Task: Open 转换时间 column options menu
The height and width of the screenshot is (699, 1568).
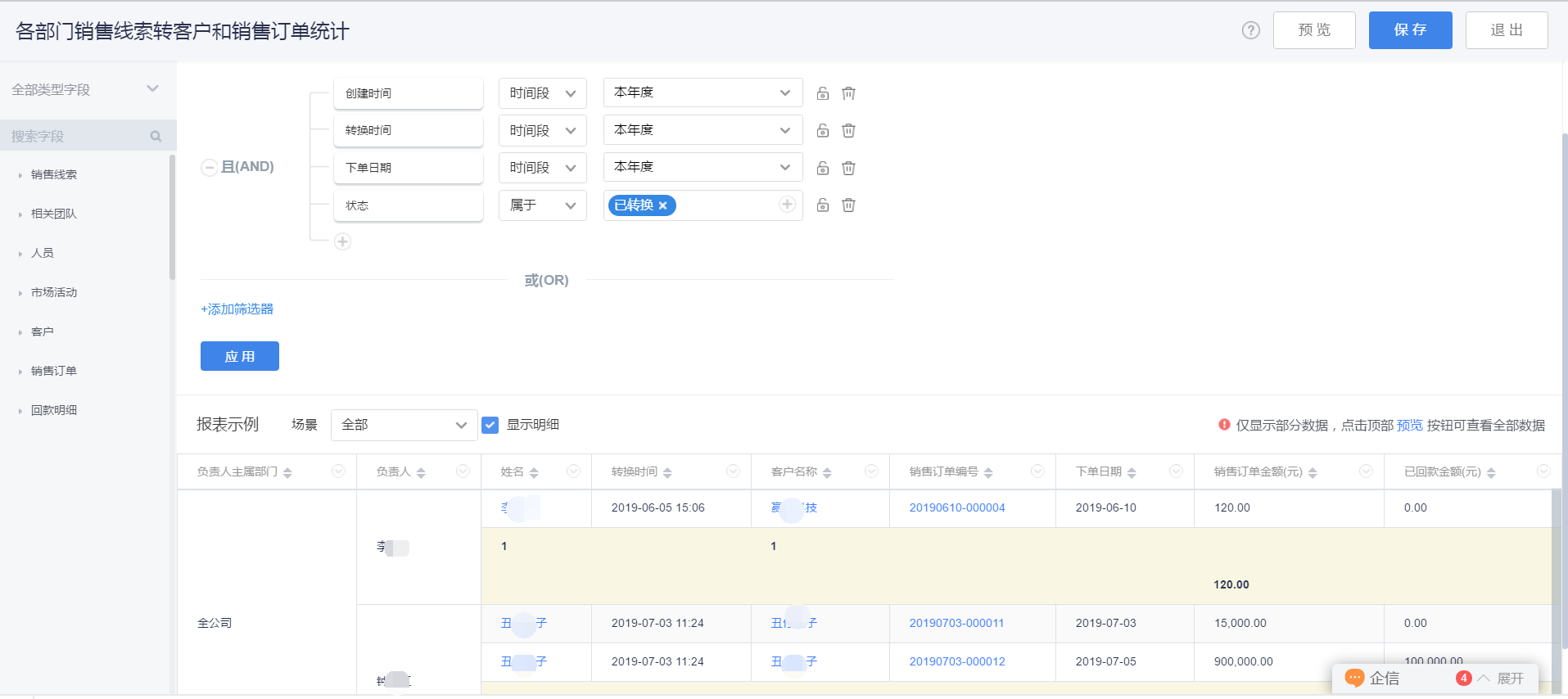Action: [733, 471]
